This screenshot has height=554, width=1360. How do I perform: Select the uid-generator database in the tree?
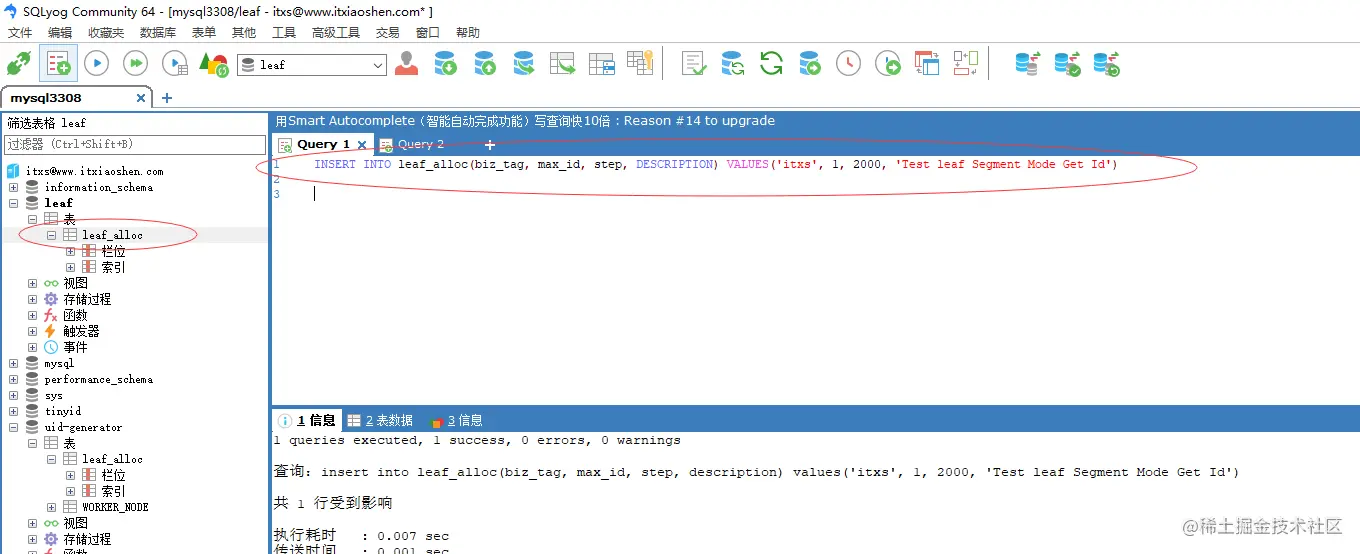click(x=83, y=427)
